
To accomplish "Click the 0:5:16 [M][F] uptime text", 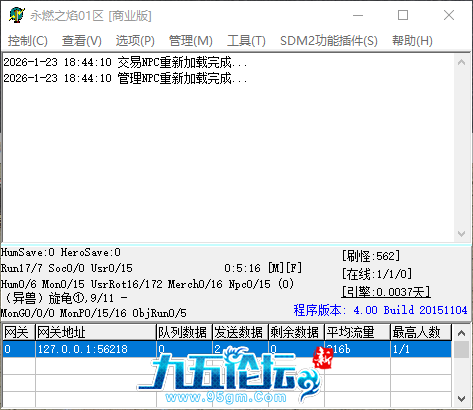I will tap(263, 268).
